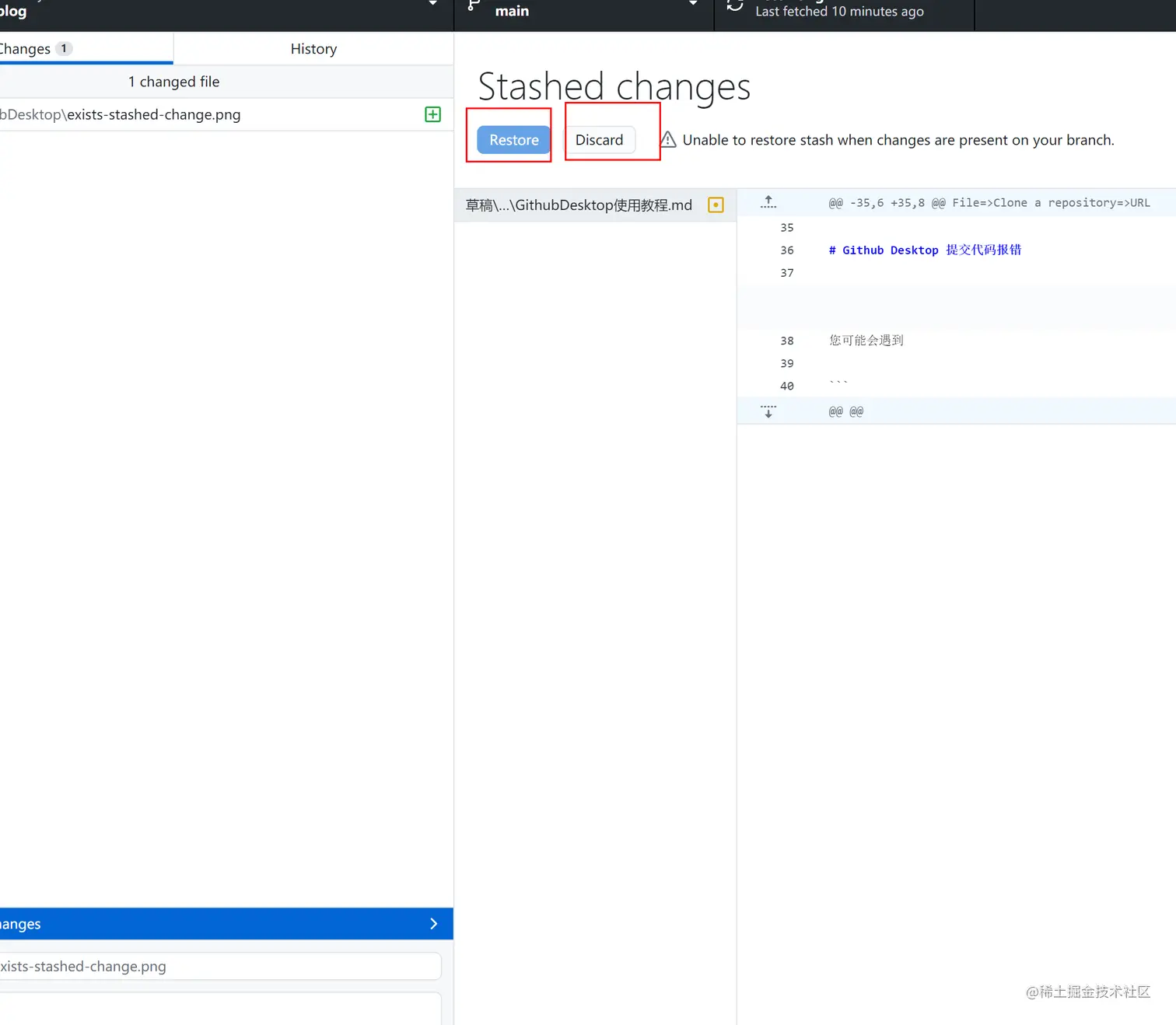
Task: Switch to the History tab
Action: pyautogui.click(x=313, y=49)
